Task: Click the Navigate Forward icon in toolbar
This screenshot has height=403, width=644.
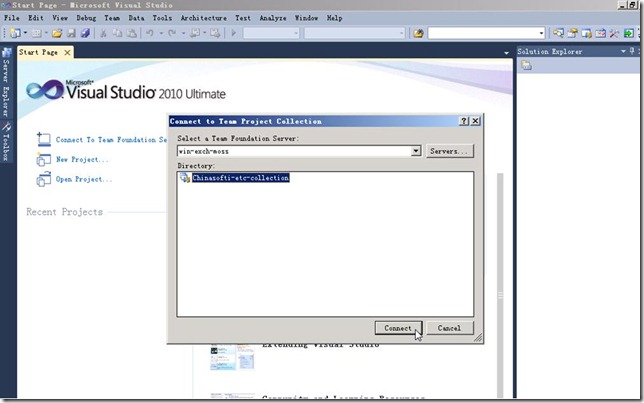Action: (x=215, y=33)
